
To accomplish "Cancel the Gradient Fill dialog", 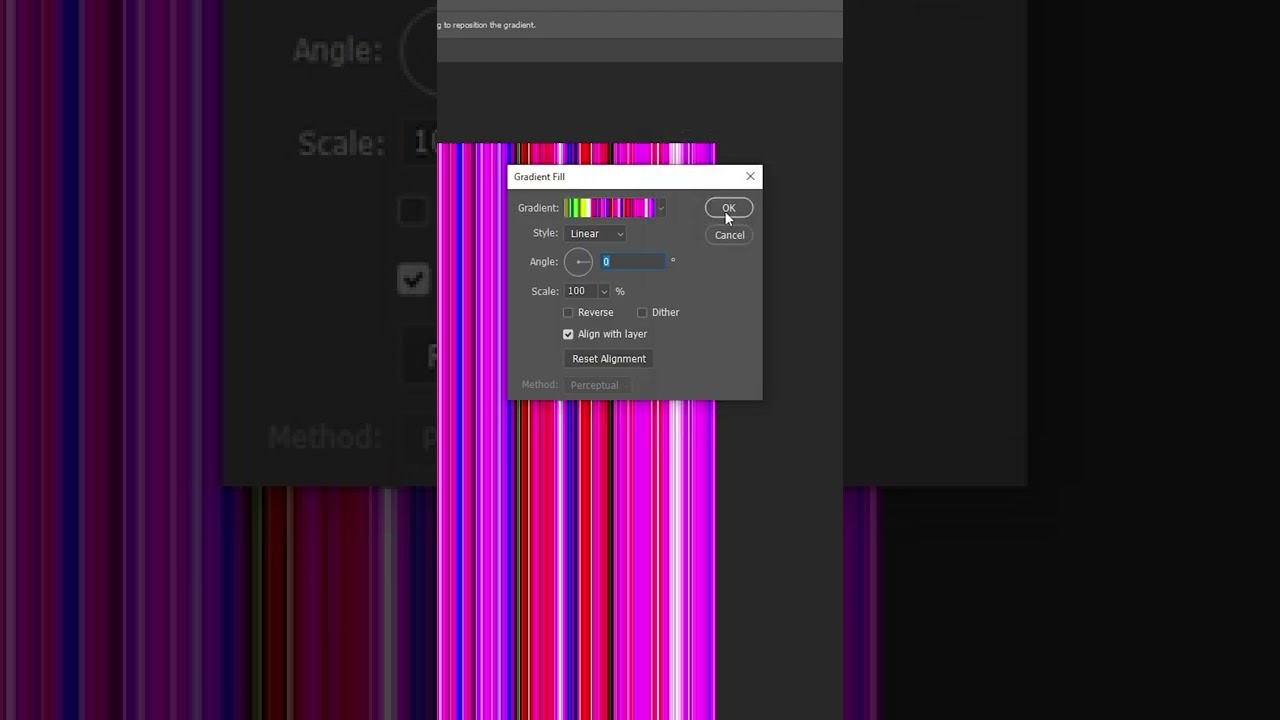I will click(729, 235).
